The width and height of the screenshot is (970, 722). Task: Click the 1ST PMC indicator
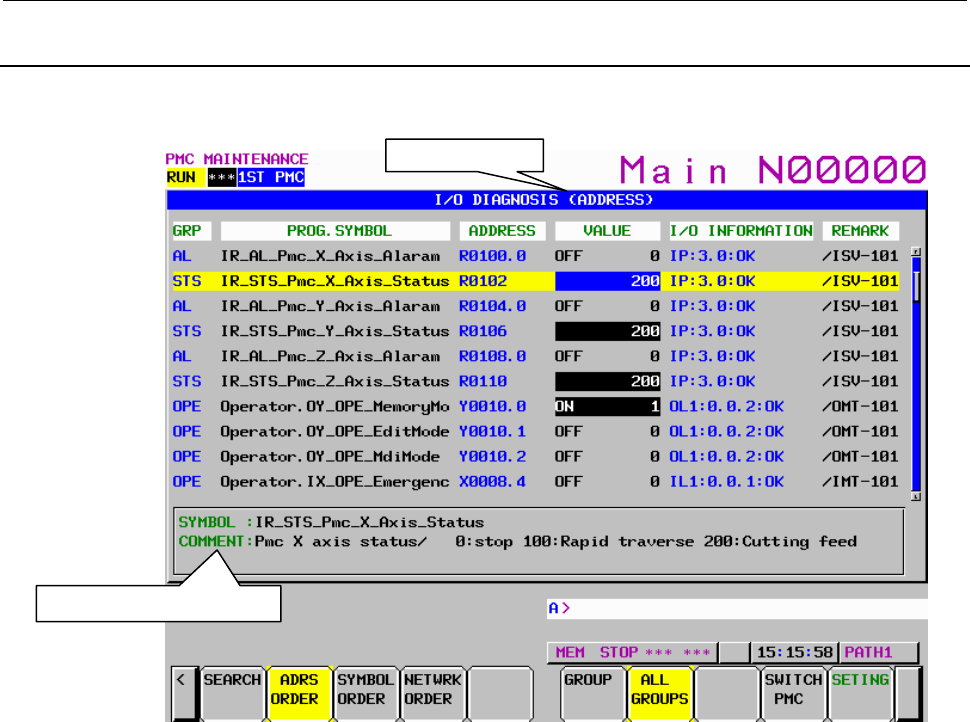click(271, 178)
